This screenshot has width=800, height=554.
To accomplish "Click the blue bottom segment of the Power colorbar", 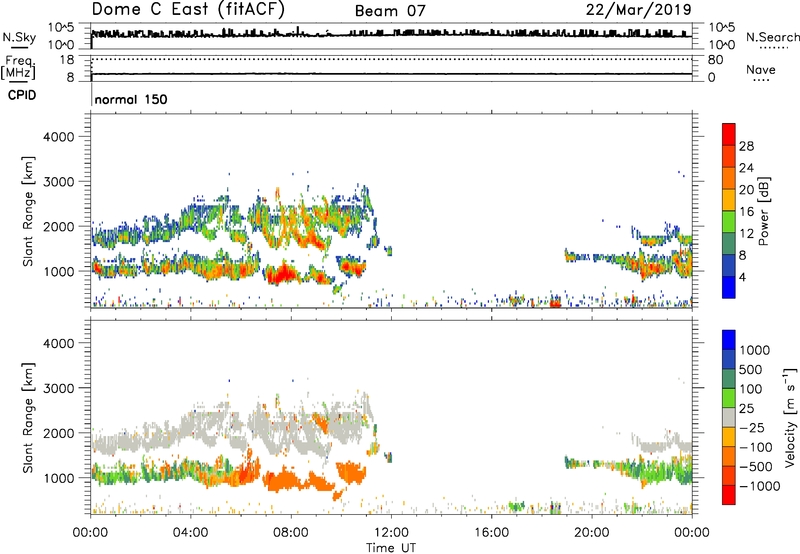I will point(729,287).
